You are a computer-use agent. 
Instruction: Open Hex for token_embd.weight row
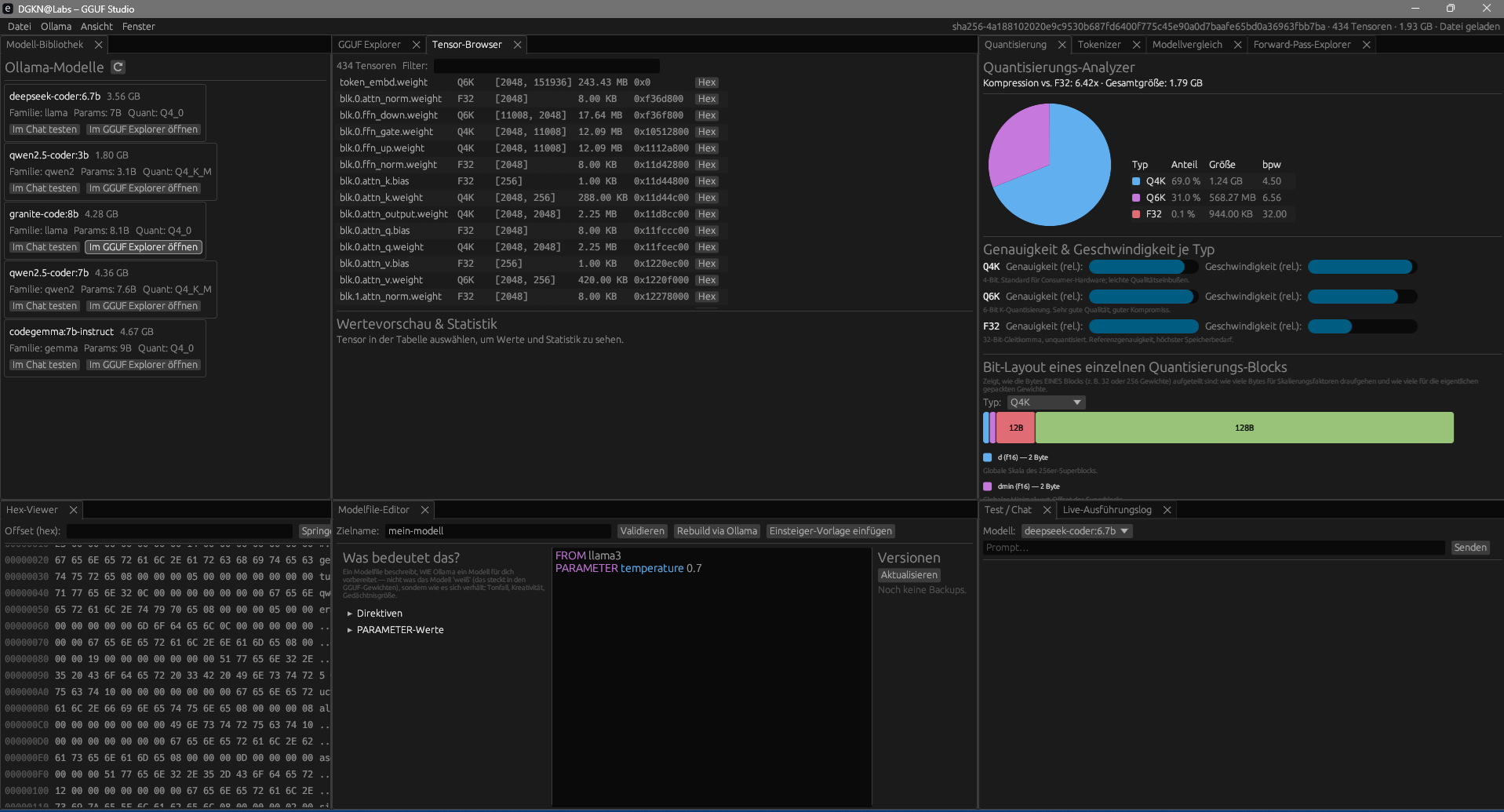tap(707, 82)
